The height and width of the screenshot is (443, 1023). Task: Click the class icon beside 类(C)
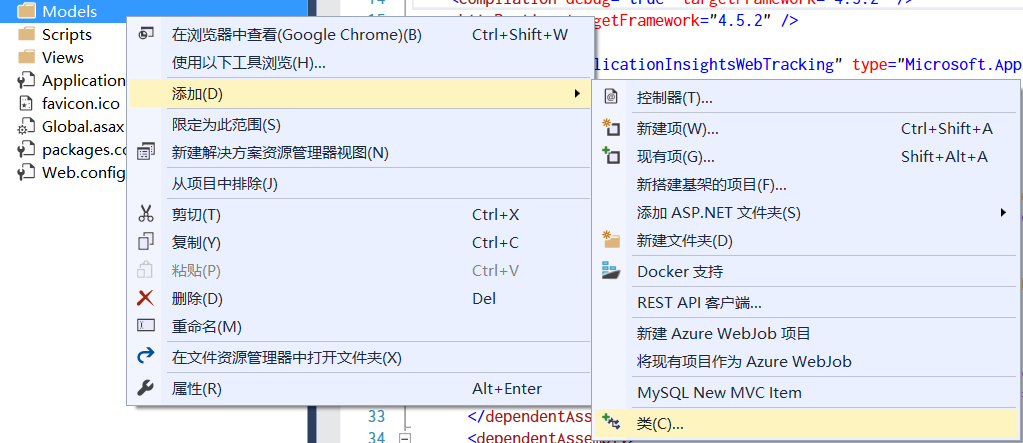pos(611,423)
